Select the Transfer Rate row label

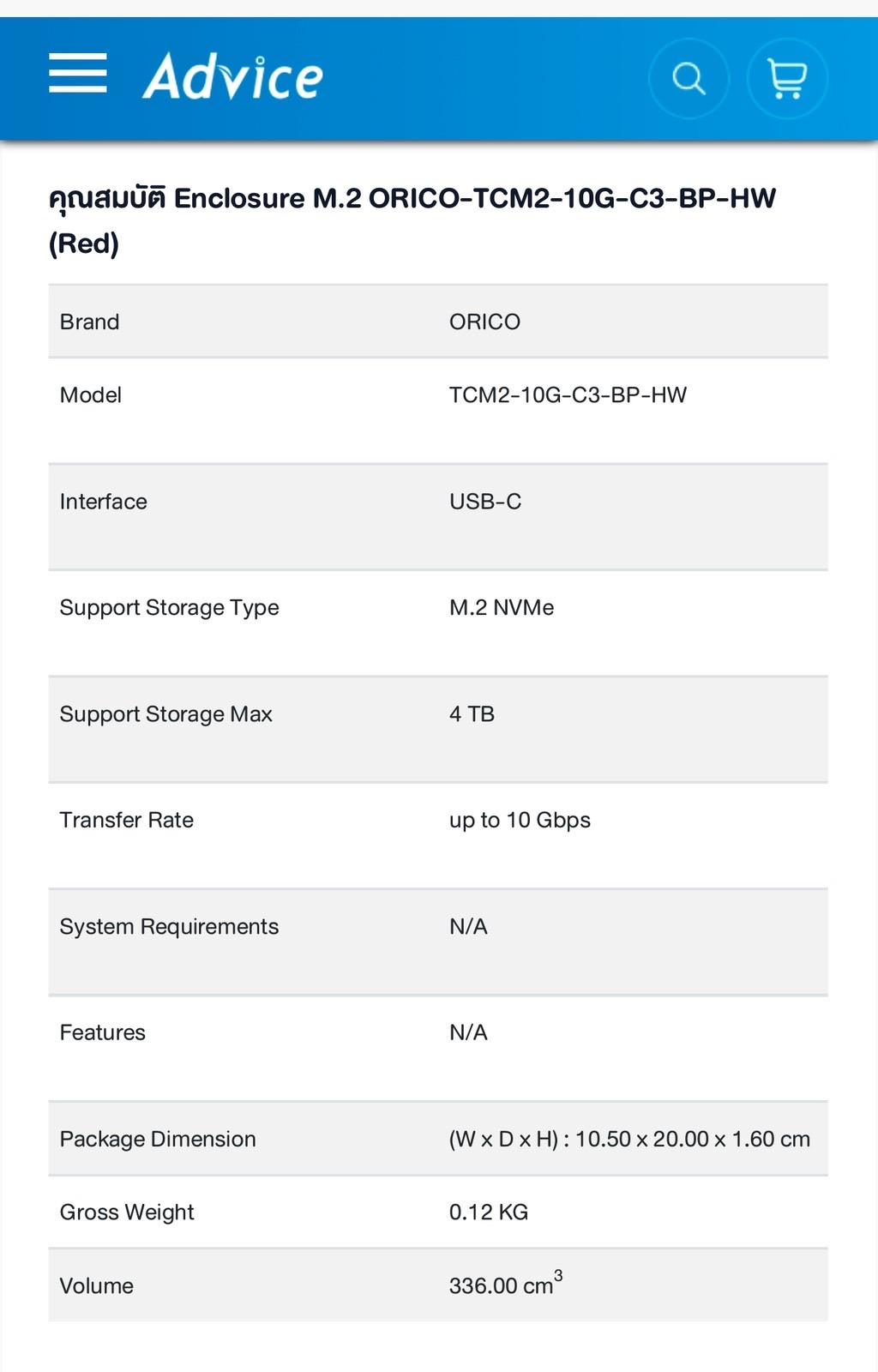click(127, 821)
